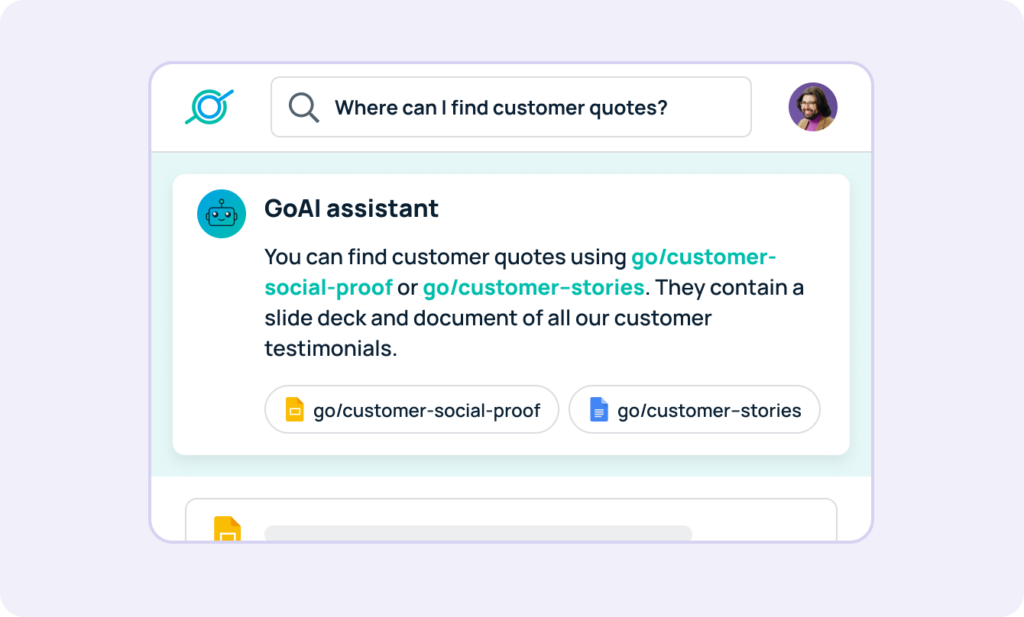Focus the search field containing the customer quotes question
The width and height of the screenshot is (1024, 617).
[x=511, y=107]
